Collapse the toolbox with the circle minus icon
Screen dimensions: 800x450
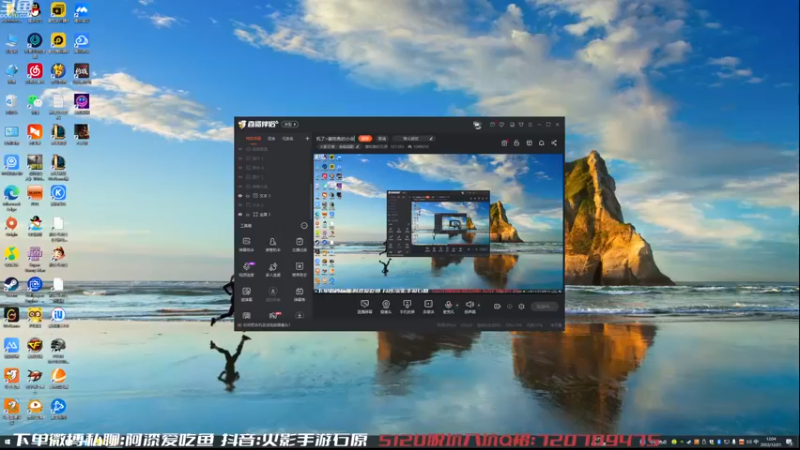point(304,226)
